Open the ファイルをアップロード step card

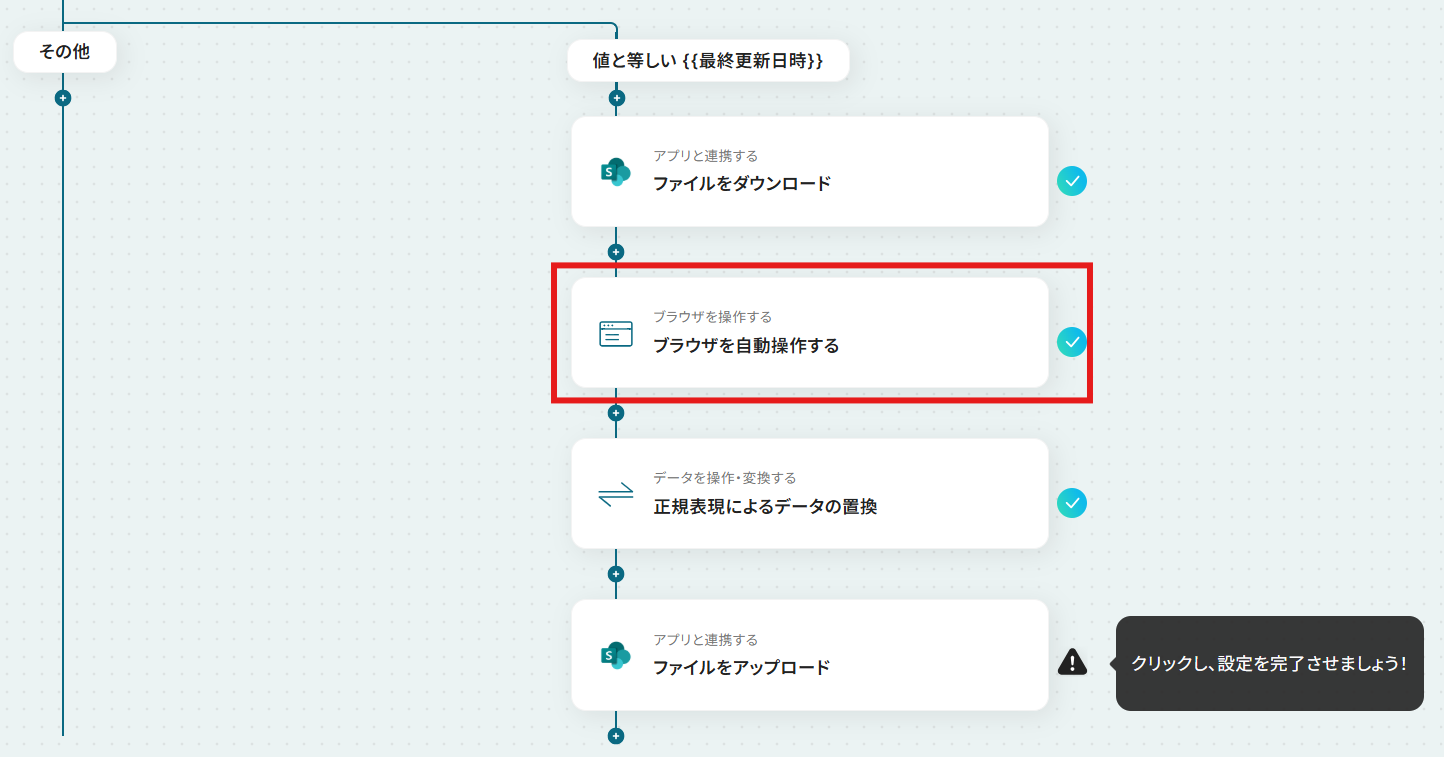[x=810, y=655]
